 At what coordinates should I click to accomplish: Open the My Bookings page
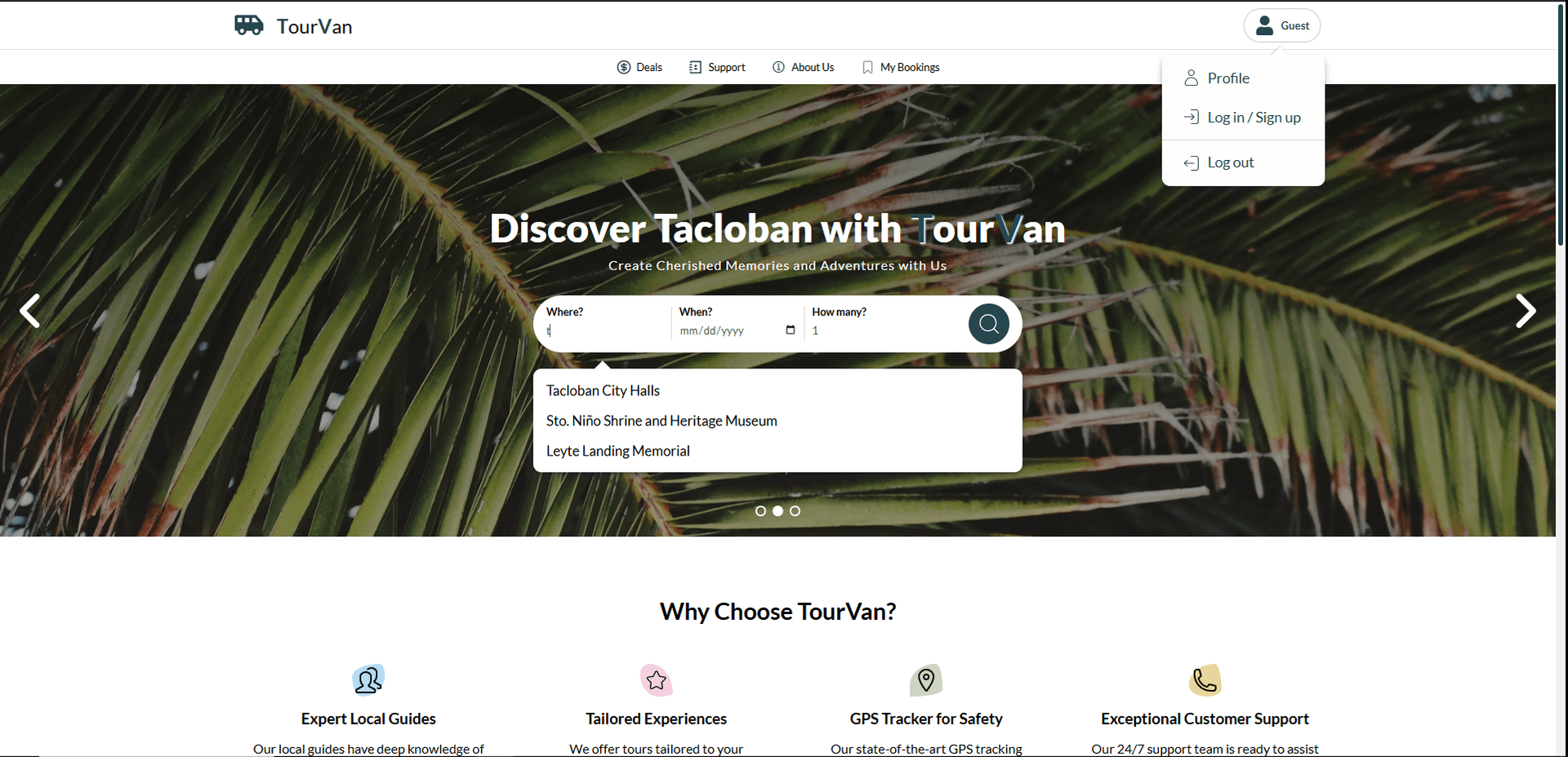tap(901, 68)
